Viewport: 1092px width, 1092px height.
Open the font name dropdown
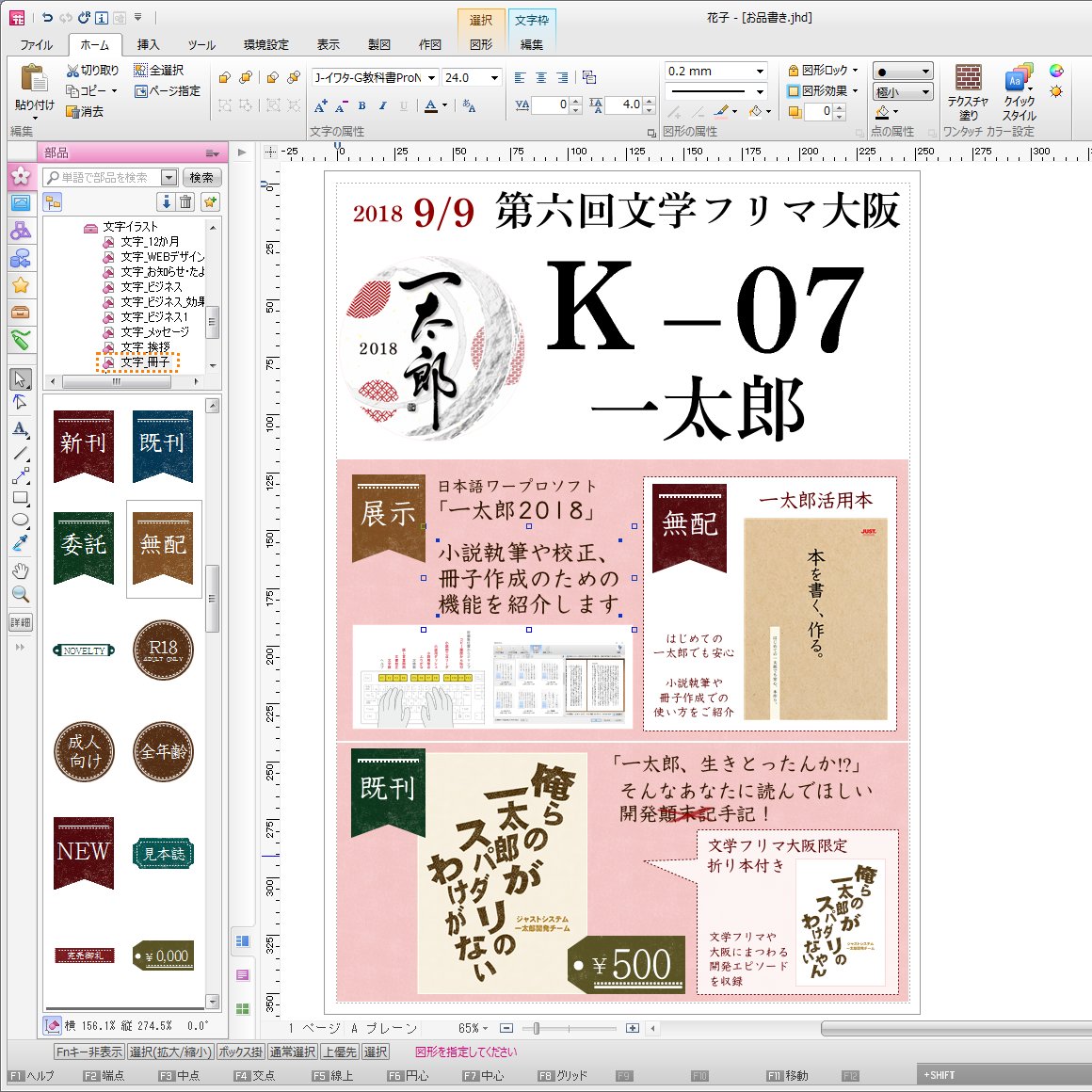click(x=432, y=77)
